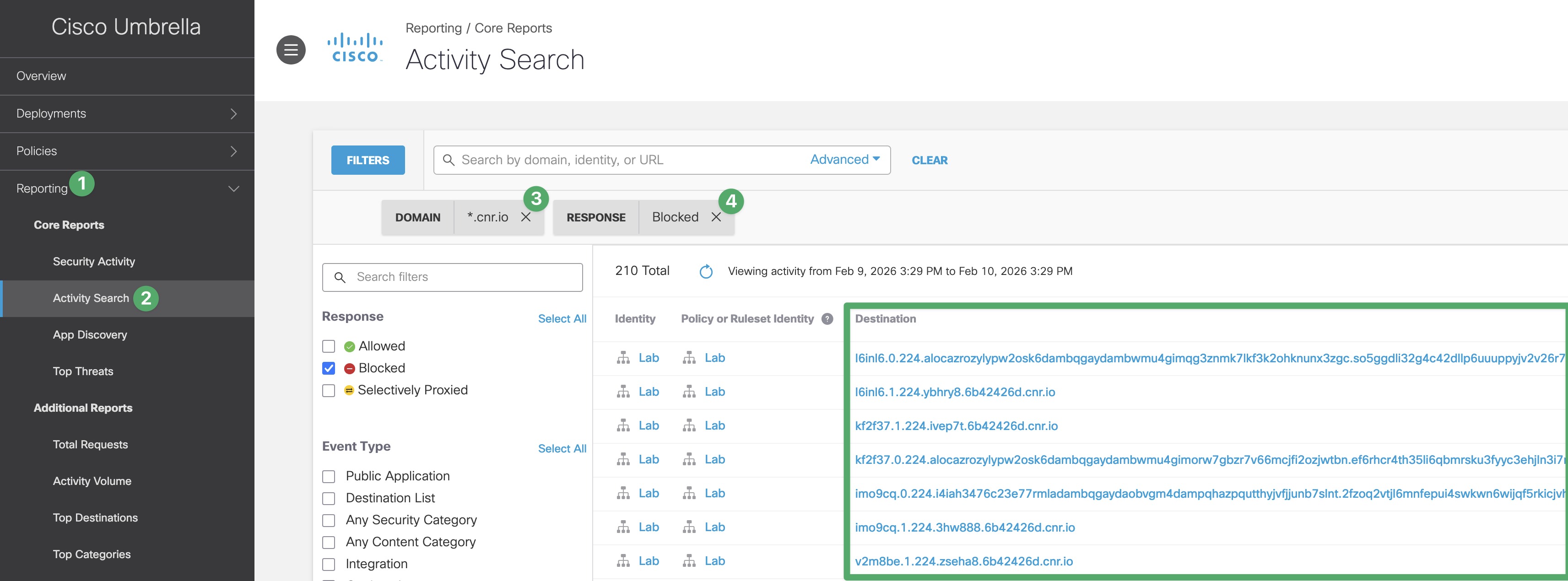Click the CLEAR link
The width and height of the screenshot is (1568, 581).
pyautogui.click(x=929, y=160)
